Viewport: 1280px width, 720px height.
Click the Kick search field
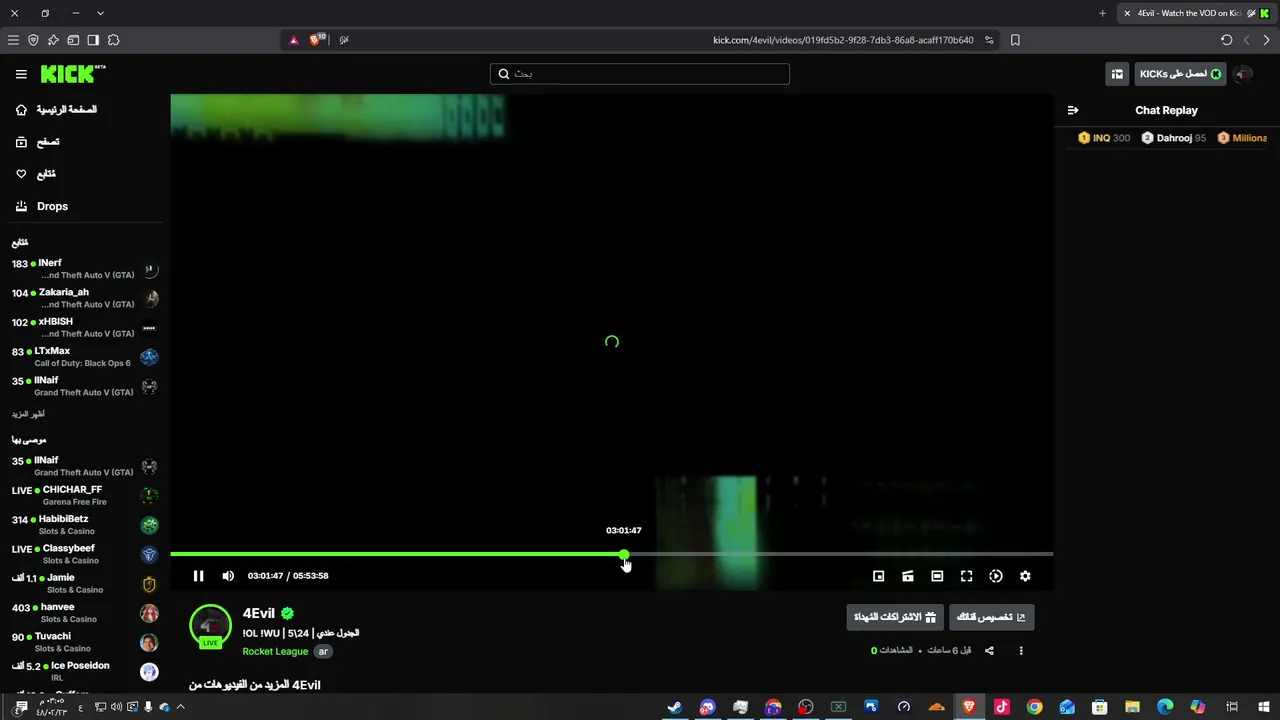[640, 74]
